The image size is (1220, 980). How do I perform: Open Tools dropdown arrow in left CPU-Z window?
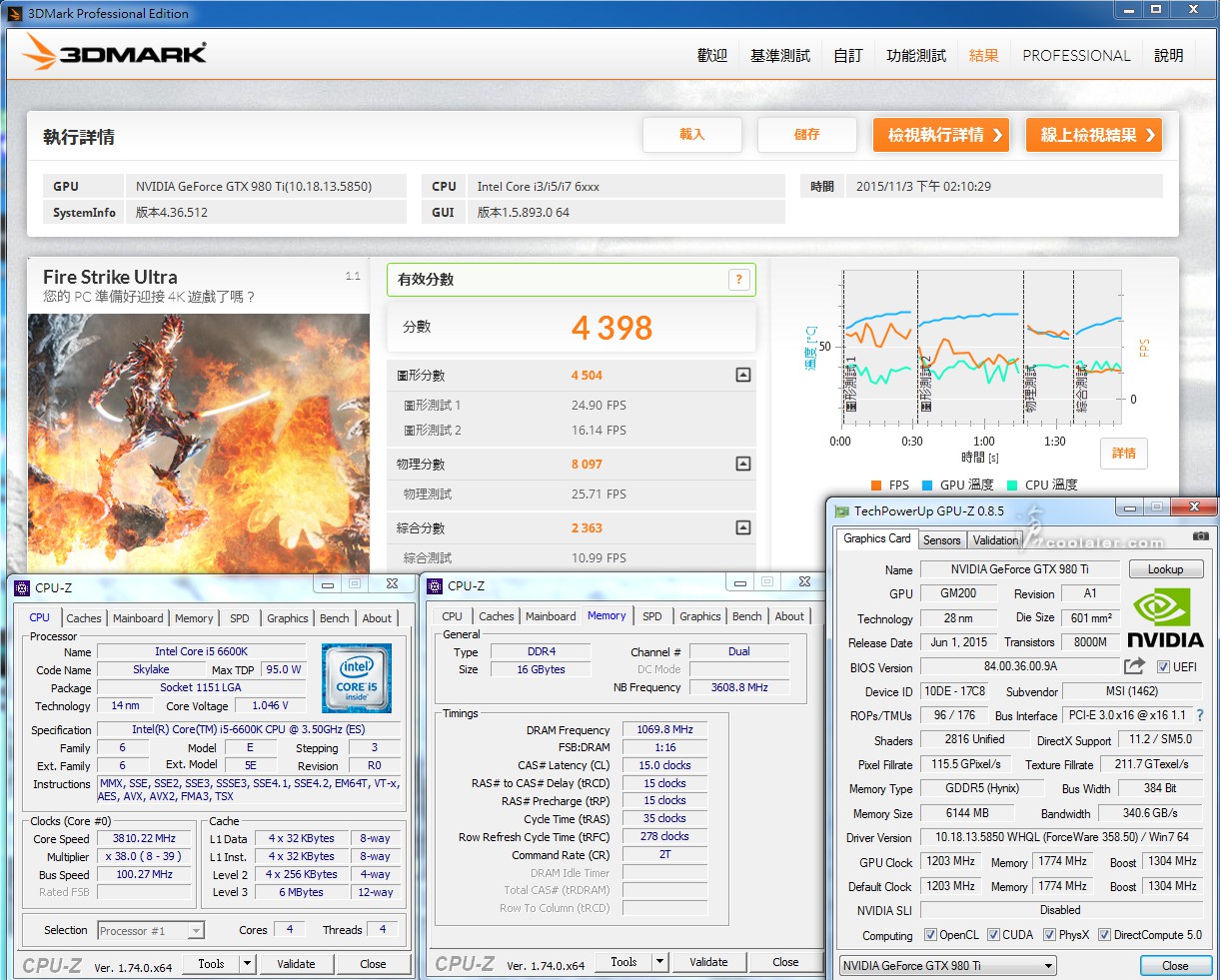click(247, 964)
